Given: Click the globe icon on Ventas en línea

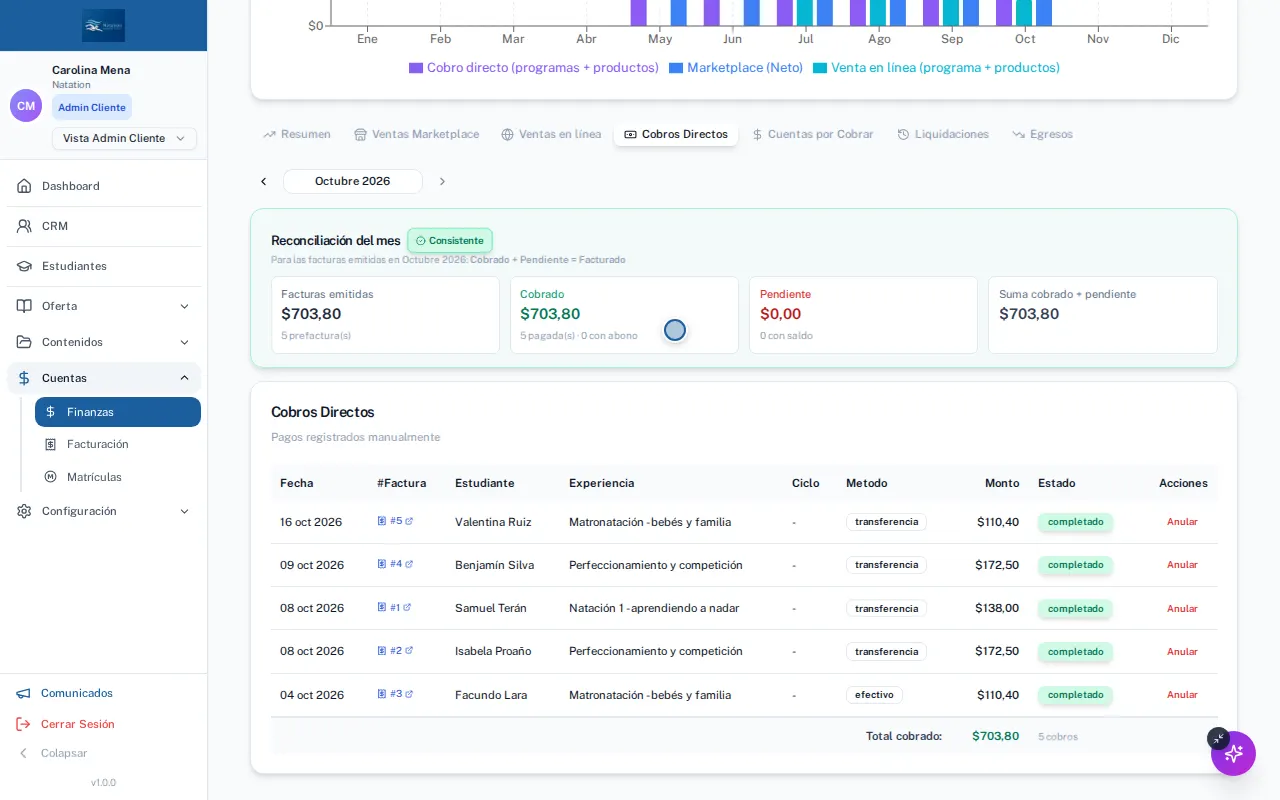Looking at the screenshot, I should [507, 134].
